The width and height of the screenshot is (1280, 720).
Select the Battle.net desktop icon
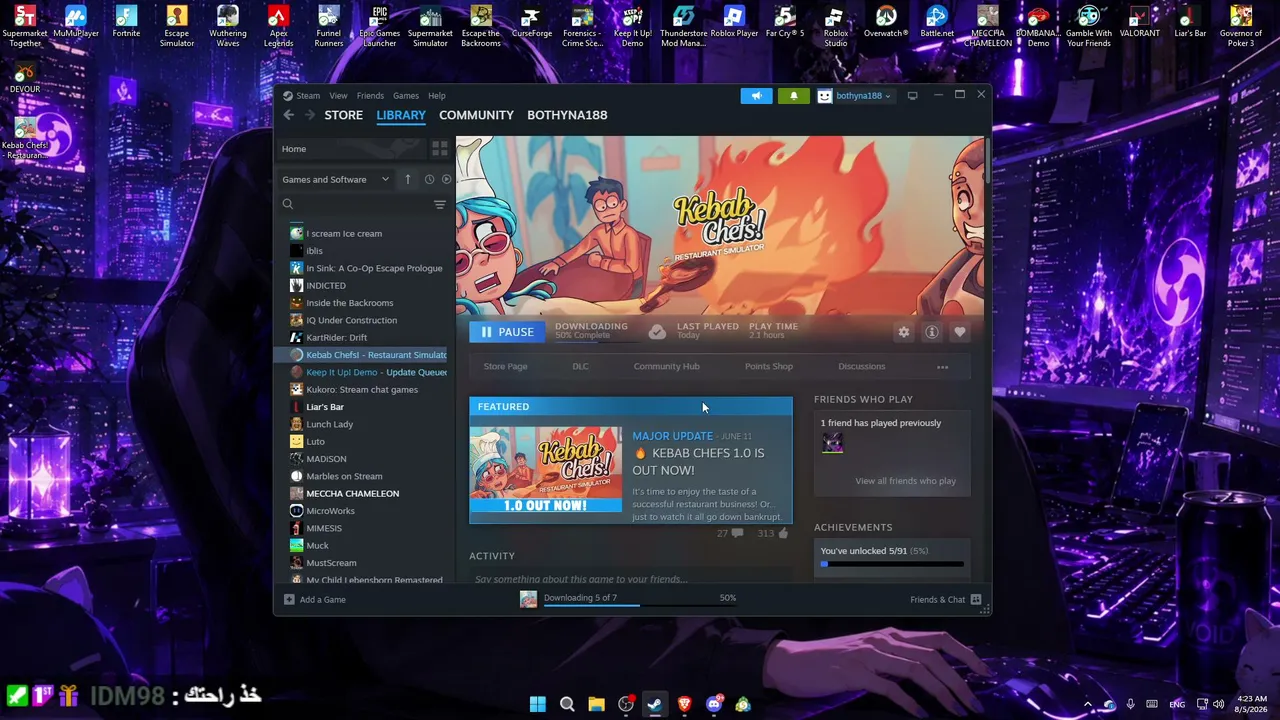(x=937, y=22)
